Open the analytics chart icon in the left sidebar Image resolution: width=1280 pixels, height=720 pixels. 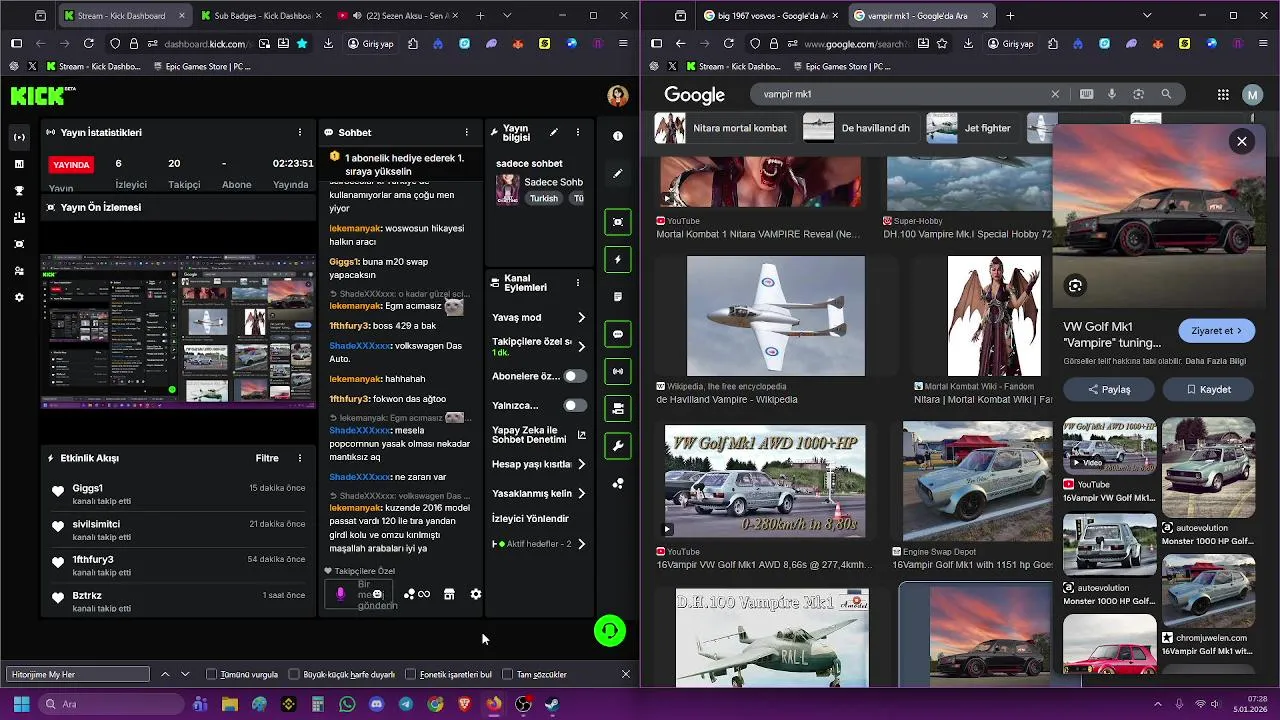(x=19, y=164)
